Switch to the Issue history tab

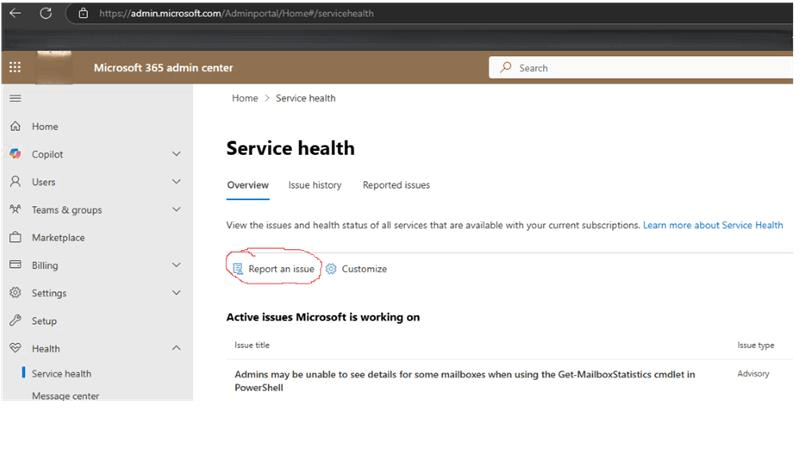314,185
